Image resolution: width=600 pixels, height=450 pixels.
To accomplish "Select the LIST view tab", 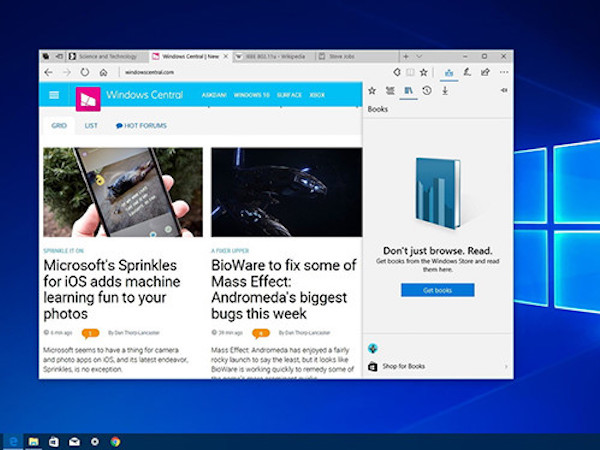I will point(91,126).
